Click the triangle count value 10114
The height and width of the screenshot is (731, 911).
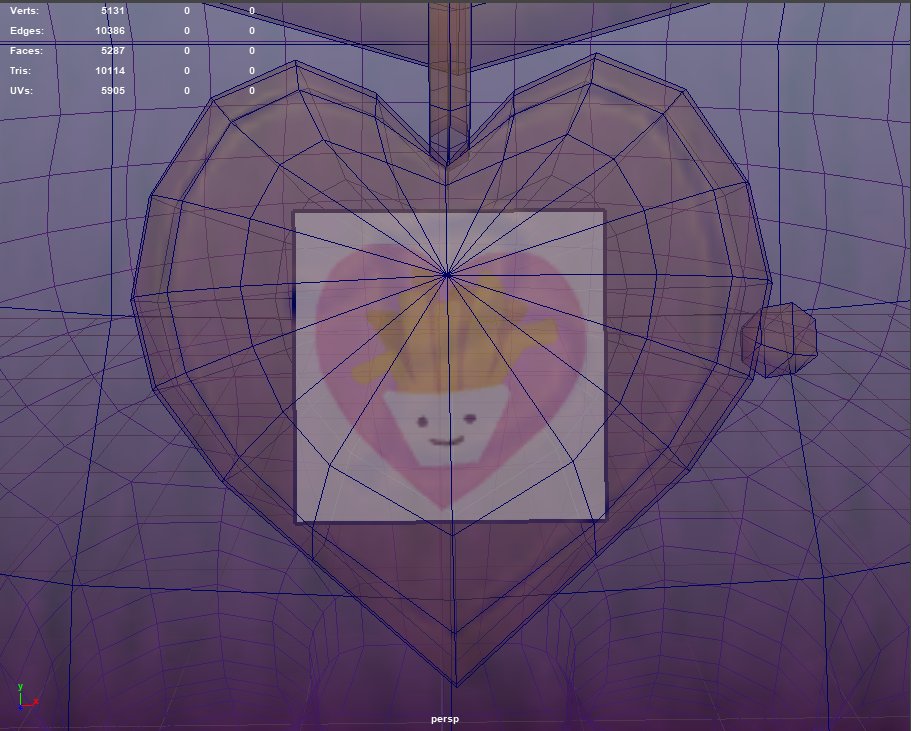point(110,70)
